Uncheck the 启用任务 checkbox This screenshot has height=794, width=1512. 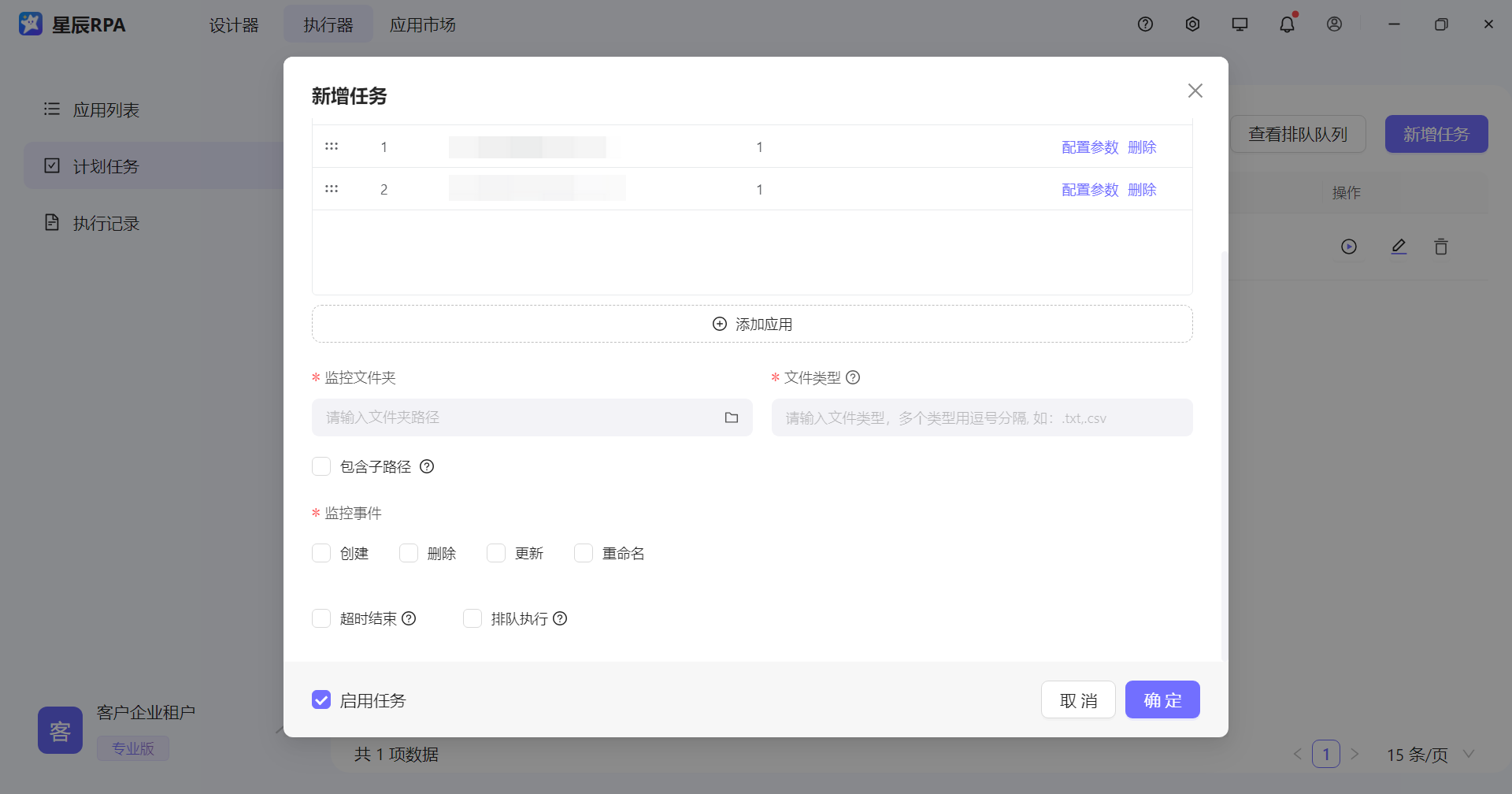coord(321,699)
